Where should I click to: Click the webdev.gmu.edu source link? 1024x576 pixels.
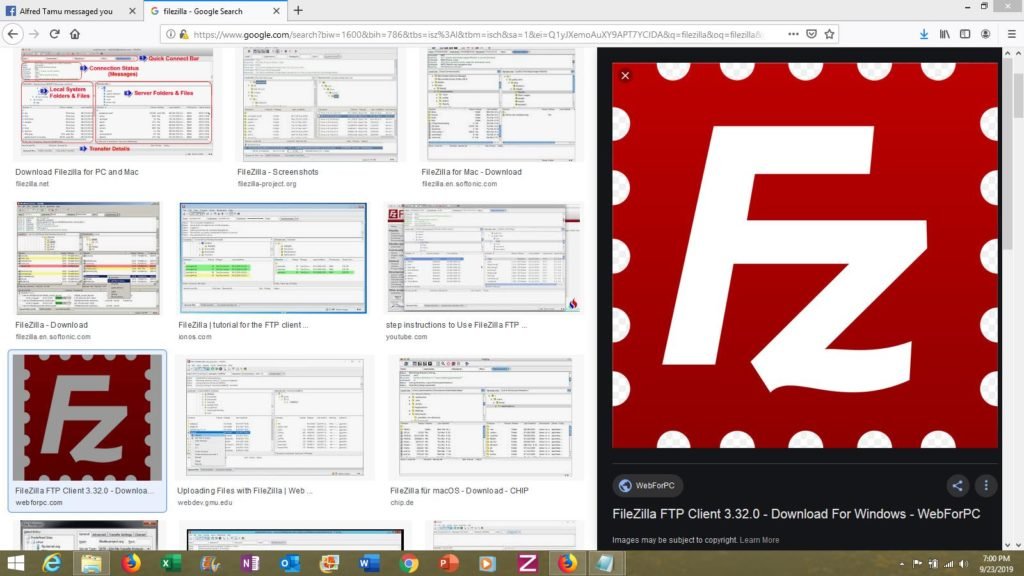[204, 503]
